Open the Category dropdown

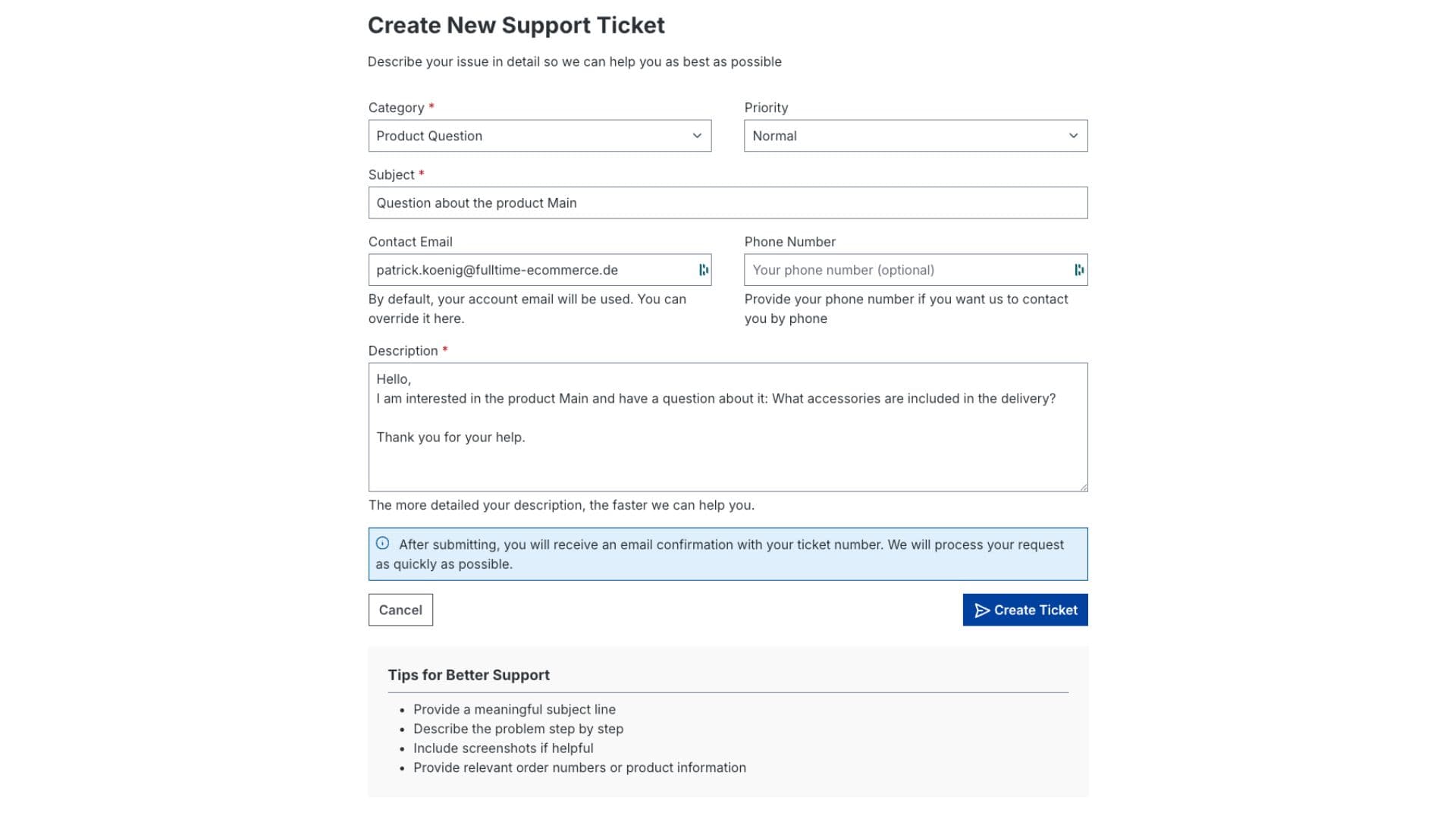coord(539,136)
